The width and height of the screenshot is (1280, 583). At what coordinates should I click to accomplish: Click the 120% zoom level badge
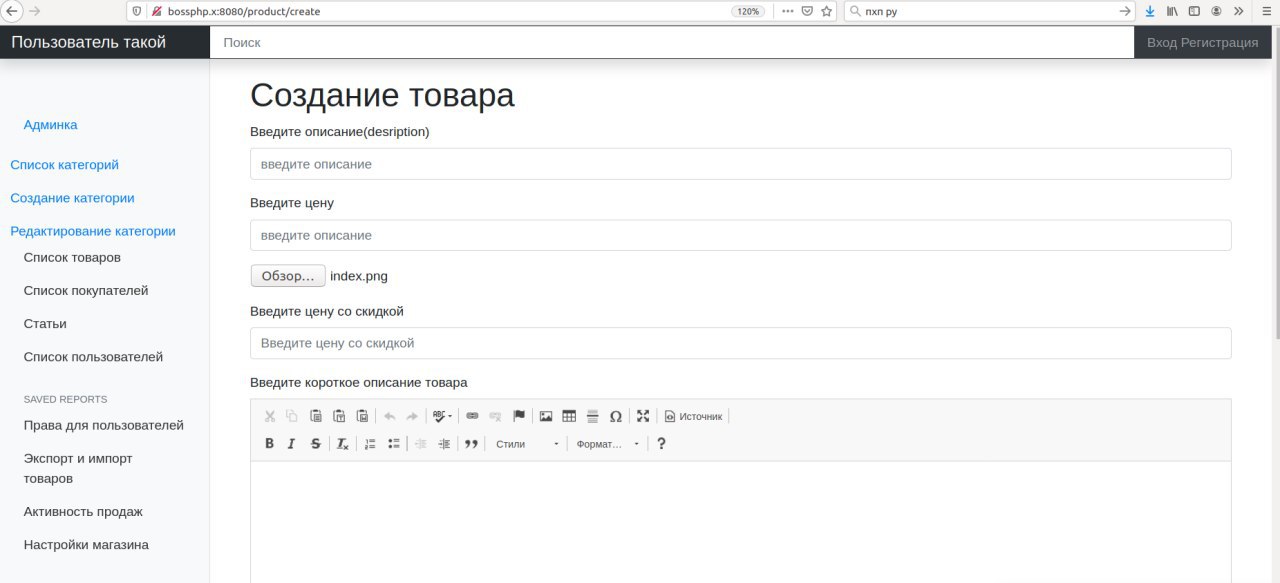[x=748, y=11]
